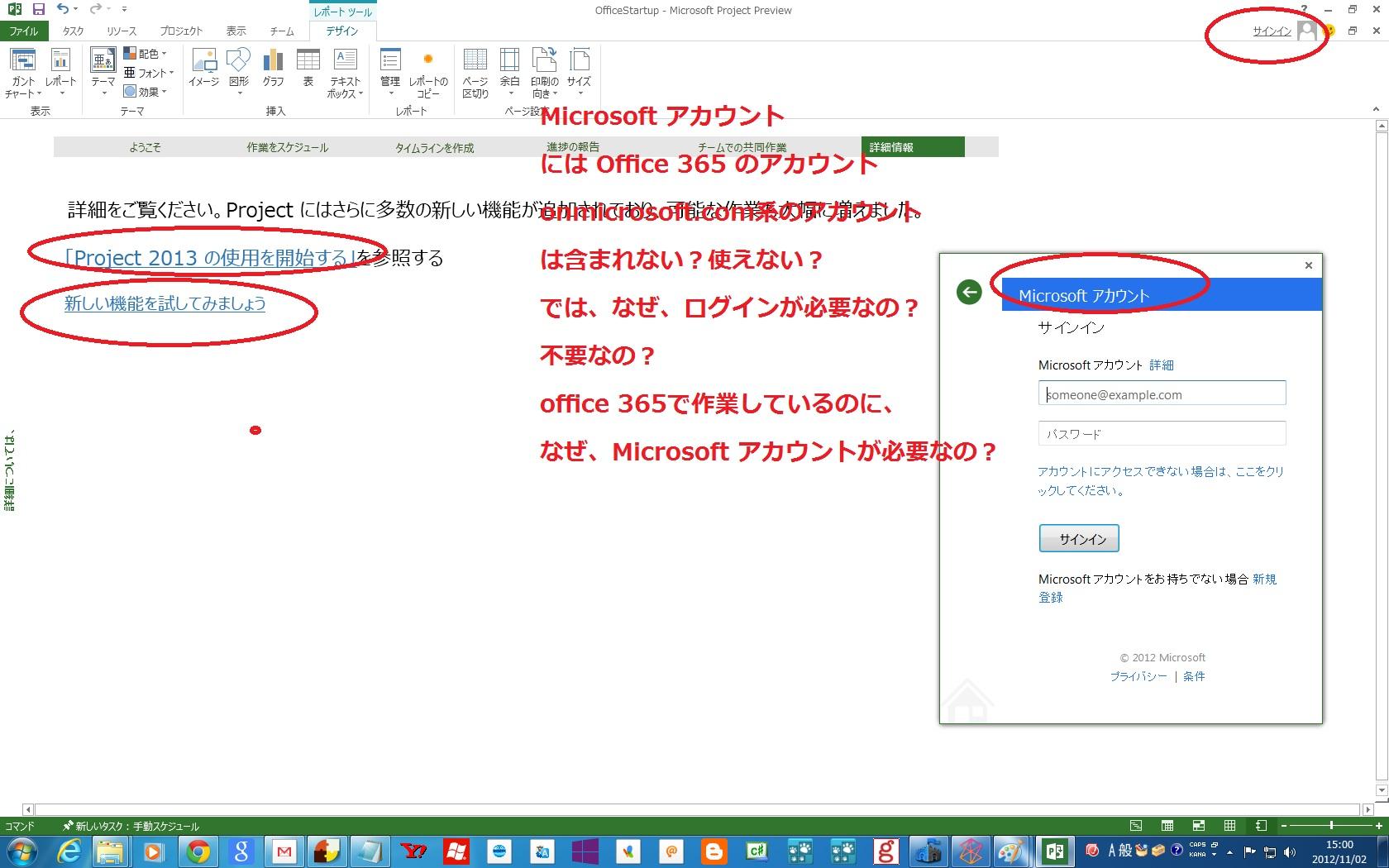Save the project with the floppy icon
Image resolution: width=1389 pixels, height=868 pixels.
[38, 9]
